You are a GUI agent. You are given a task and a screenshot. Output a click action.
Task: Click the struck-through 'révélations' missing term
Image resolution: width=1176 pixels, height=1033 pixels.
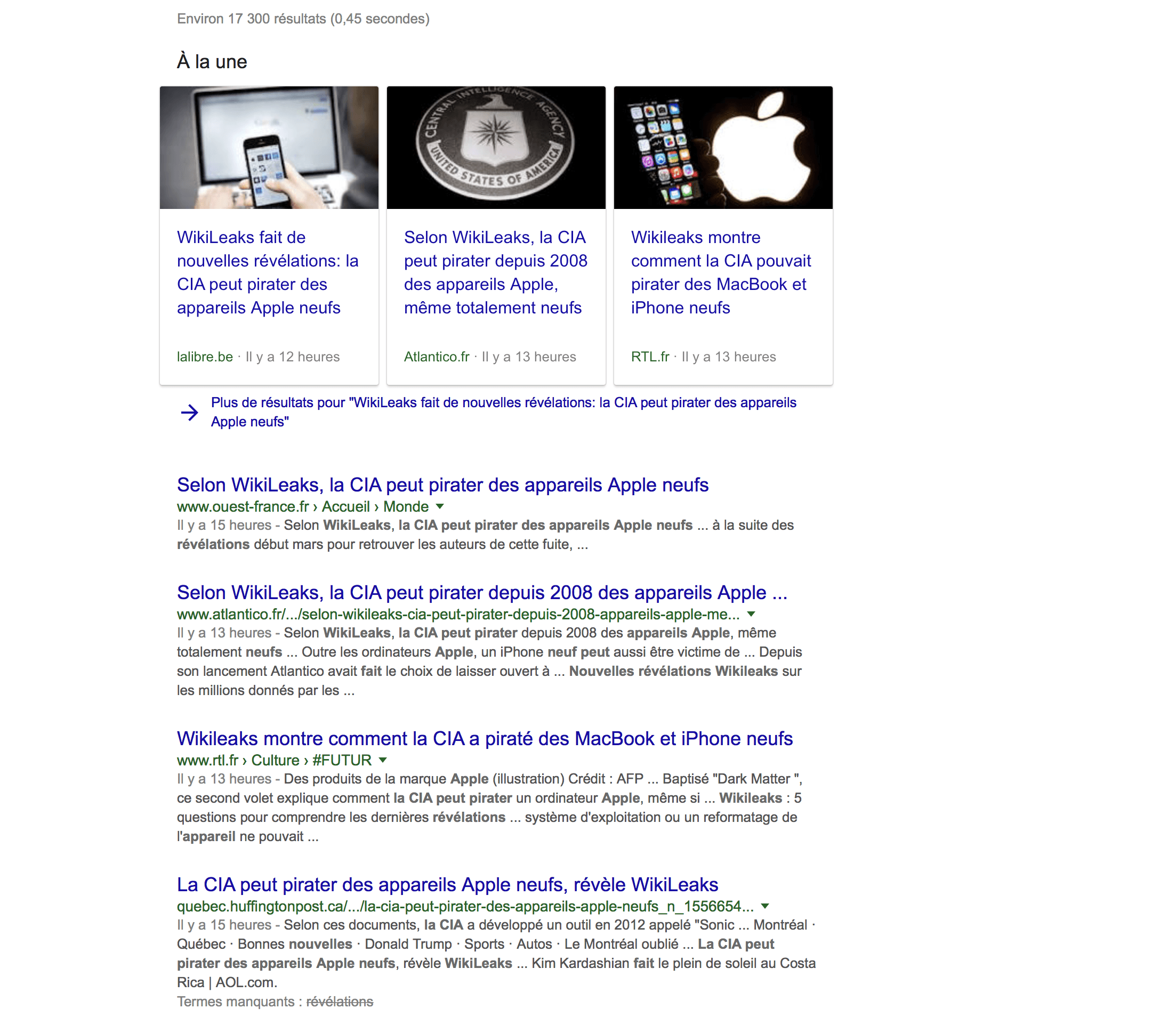pyautogui.click(x=340, y=1002)
